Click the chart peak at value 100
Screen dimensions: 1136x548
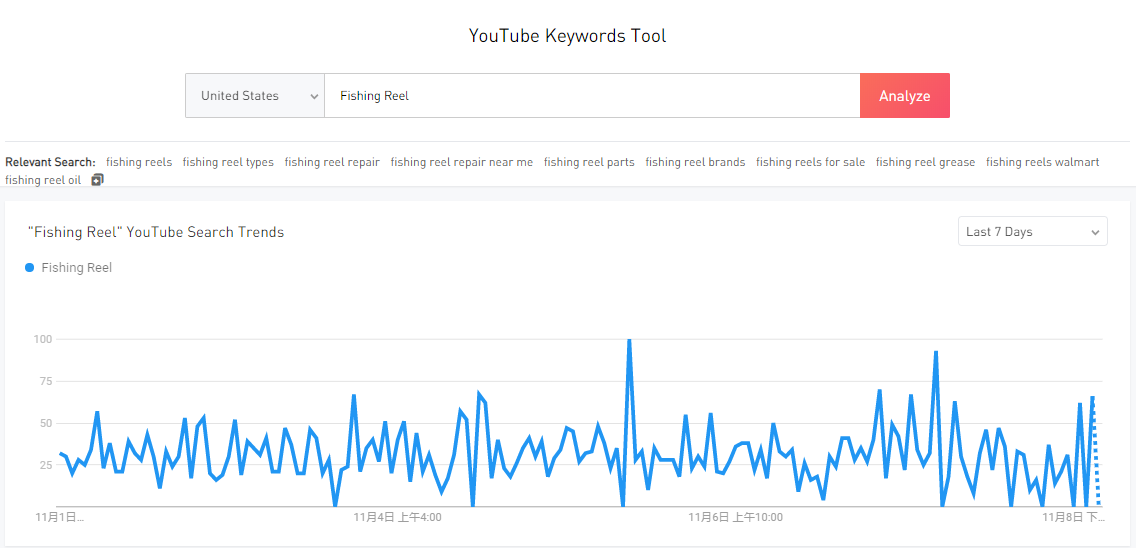click(629, 340)
